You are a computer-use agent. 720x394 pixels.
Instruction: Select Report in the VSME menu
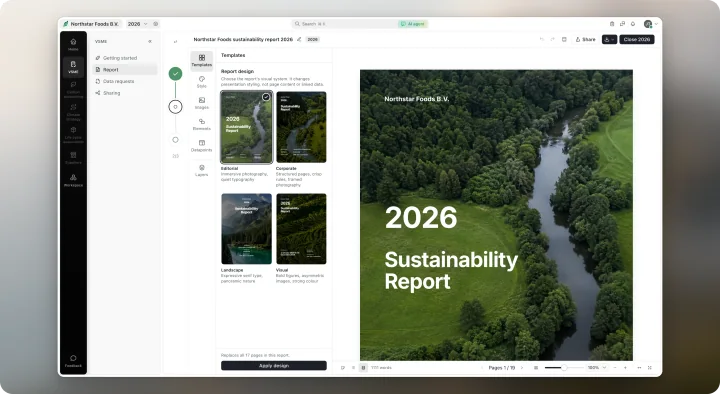pyautogui.click(x=125, y=70)
